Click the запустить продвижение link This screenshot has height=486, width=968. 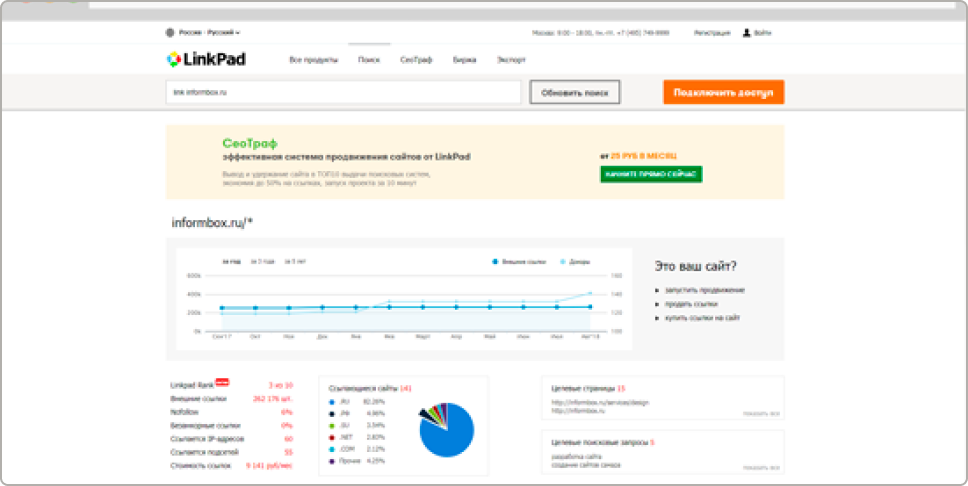tap(704, 290)
